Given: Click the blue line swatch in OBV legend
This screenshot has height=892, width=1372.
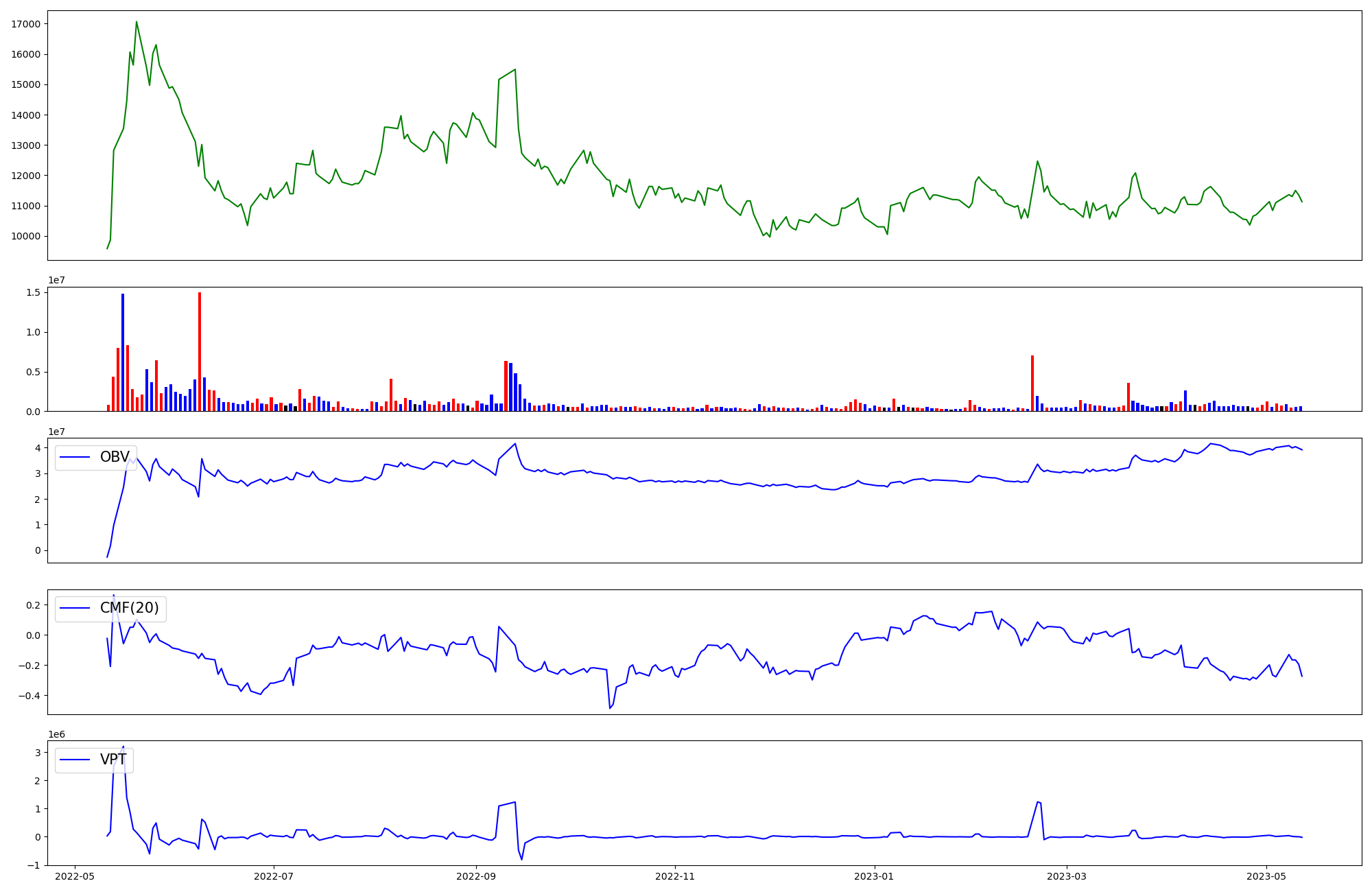Looking at the screenshot, I should tap(75, 457).
